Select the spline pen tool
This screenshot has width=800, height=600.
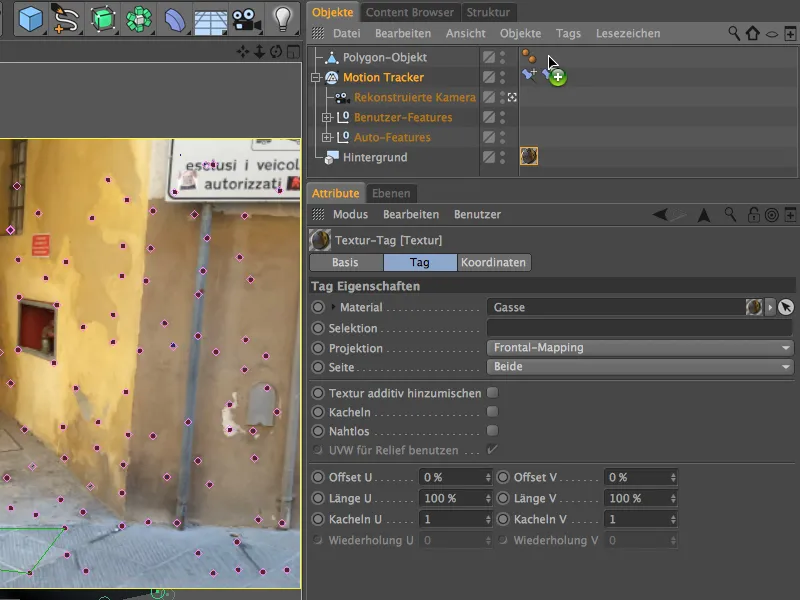[65, 19]
